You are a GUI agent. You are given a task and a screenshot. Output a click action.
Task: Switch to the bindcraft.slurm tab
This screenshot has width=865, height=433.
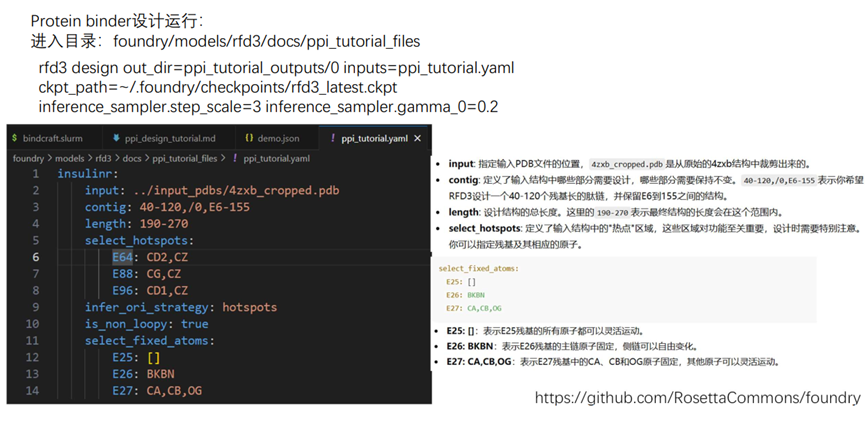tap(52, 138)
